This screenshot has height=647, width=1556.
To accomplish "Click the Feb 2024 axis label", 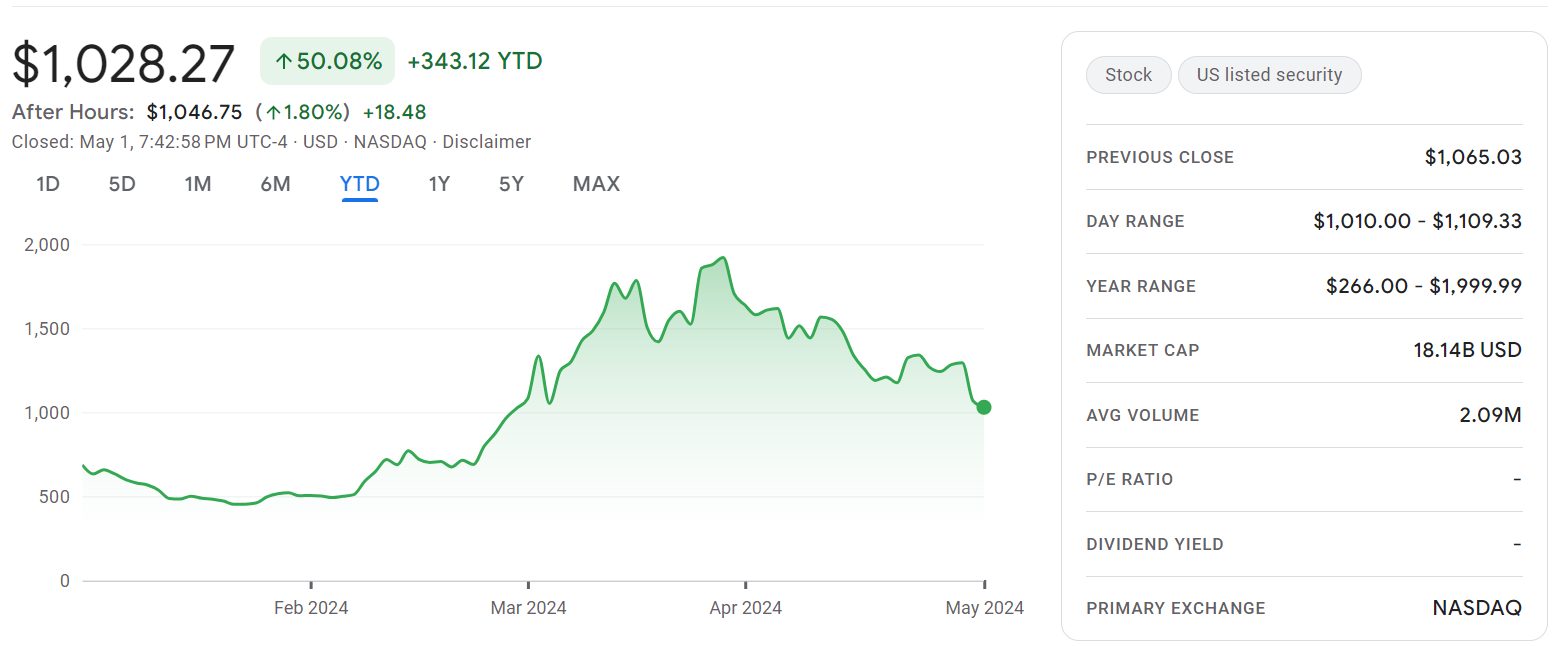I will click(311, 607).
